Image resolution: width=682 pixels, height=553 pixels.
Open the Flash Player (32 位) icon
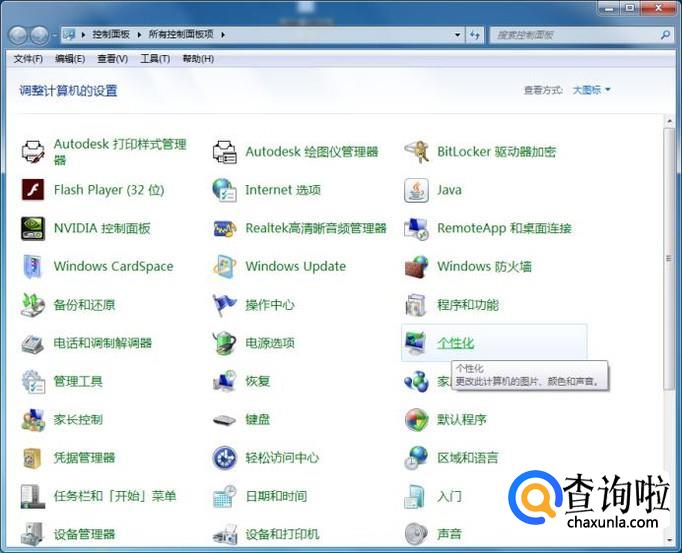[x=33, y=190]
